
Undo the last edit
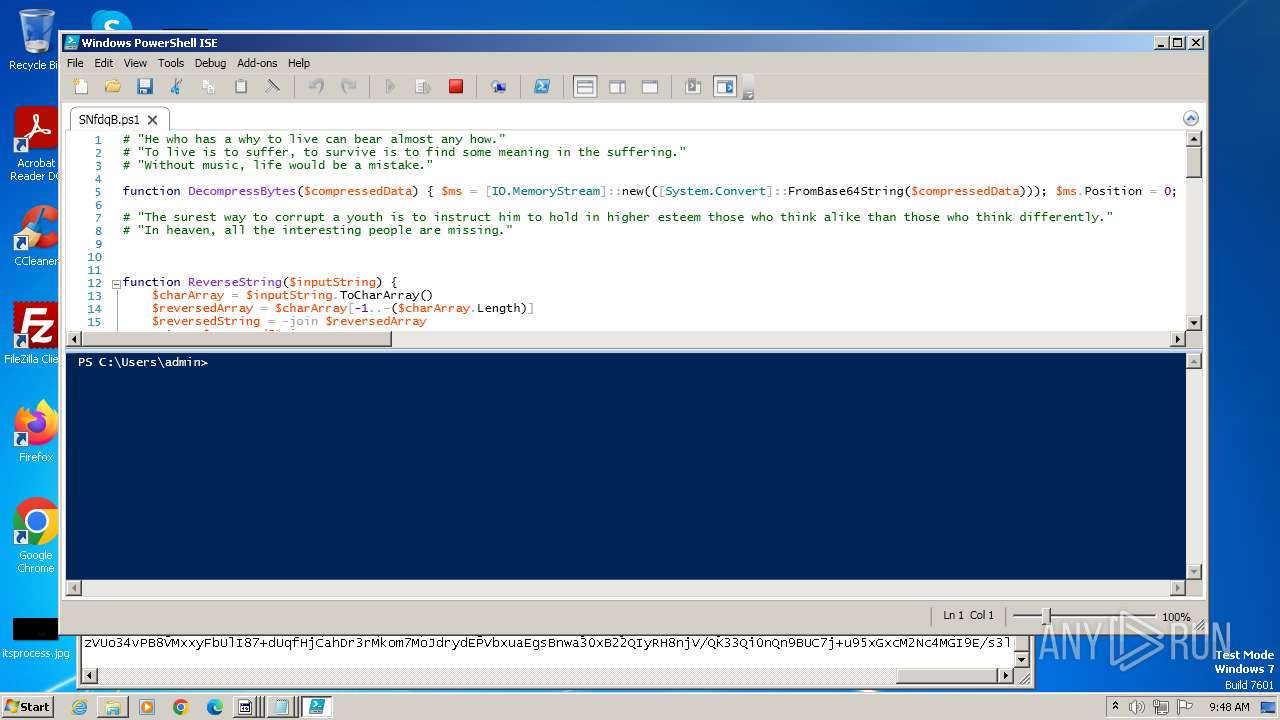316,87
